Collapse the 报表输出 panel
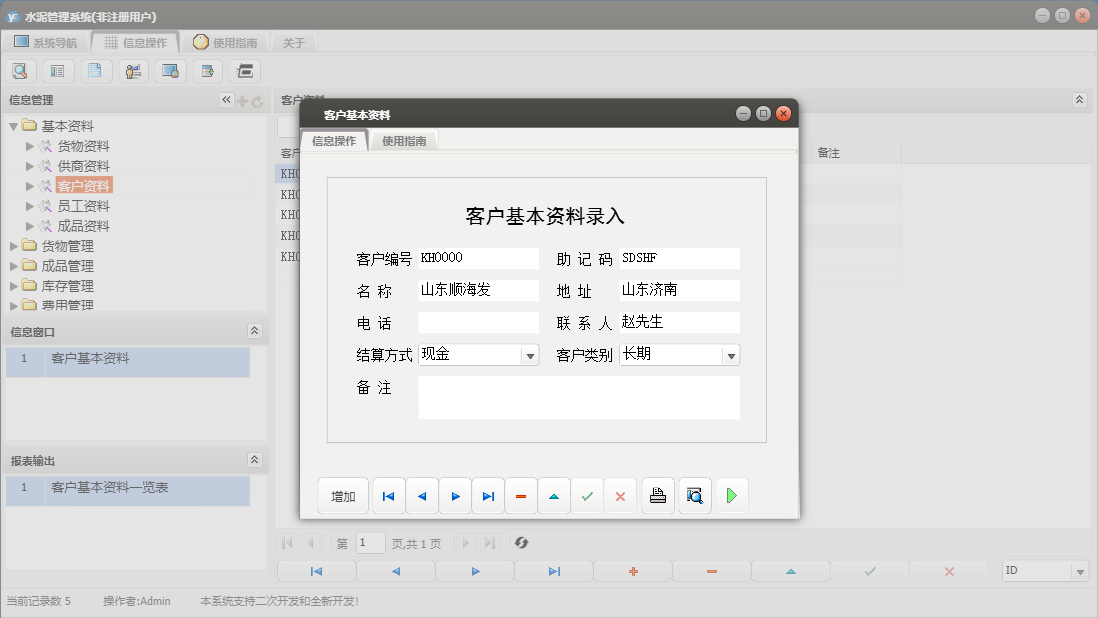Viewport: 1098px width, 618px height. [x=255, y=459]
